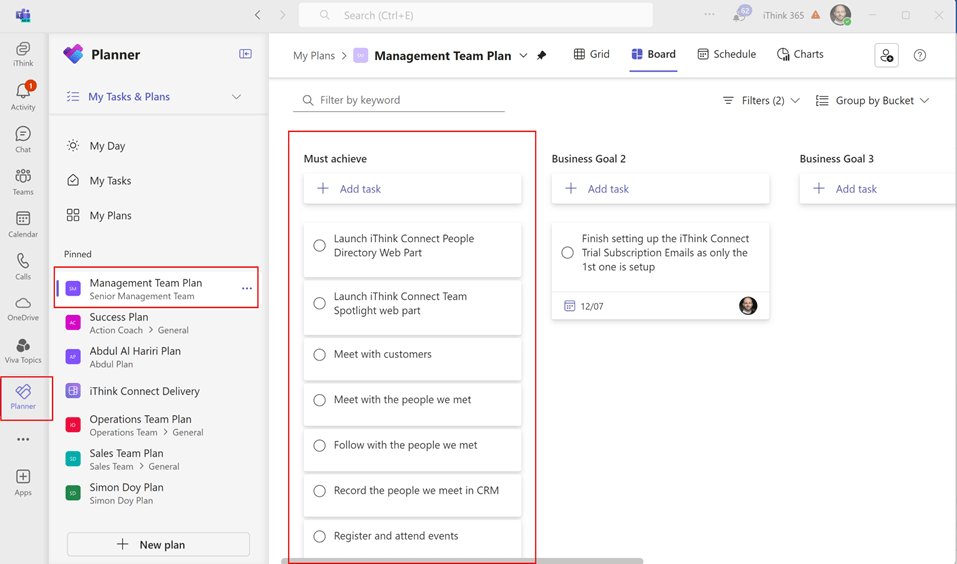Open Viva Topics in the app bar
957x564 pixels.
point(23,351)
